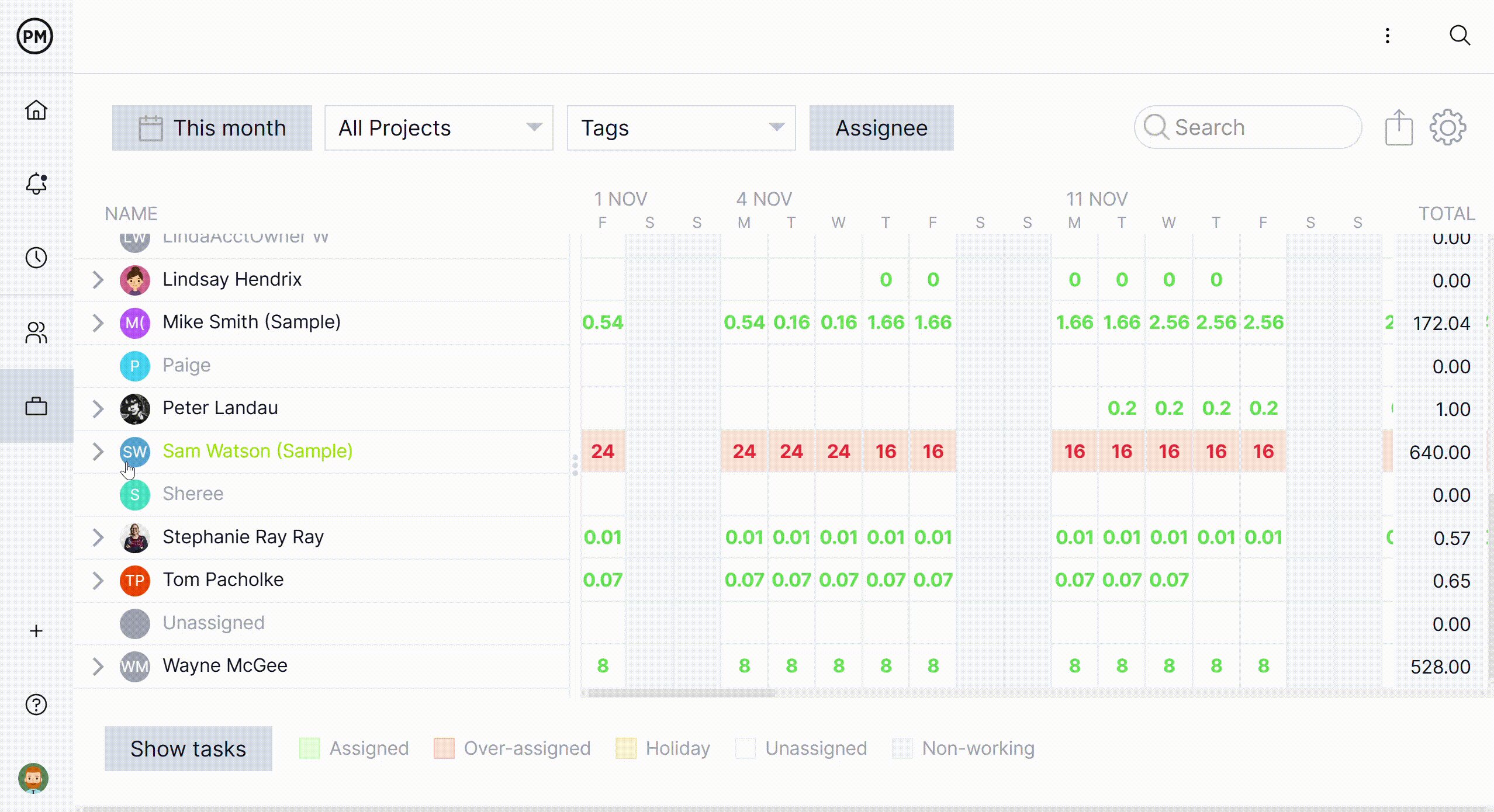Open the help question mark icon
Image resolution: width=1494 pixels, height=812 pixels.
(36, 705)
